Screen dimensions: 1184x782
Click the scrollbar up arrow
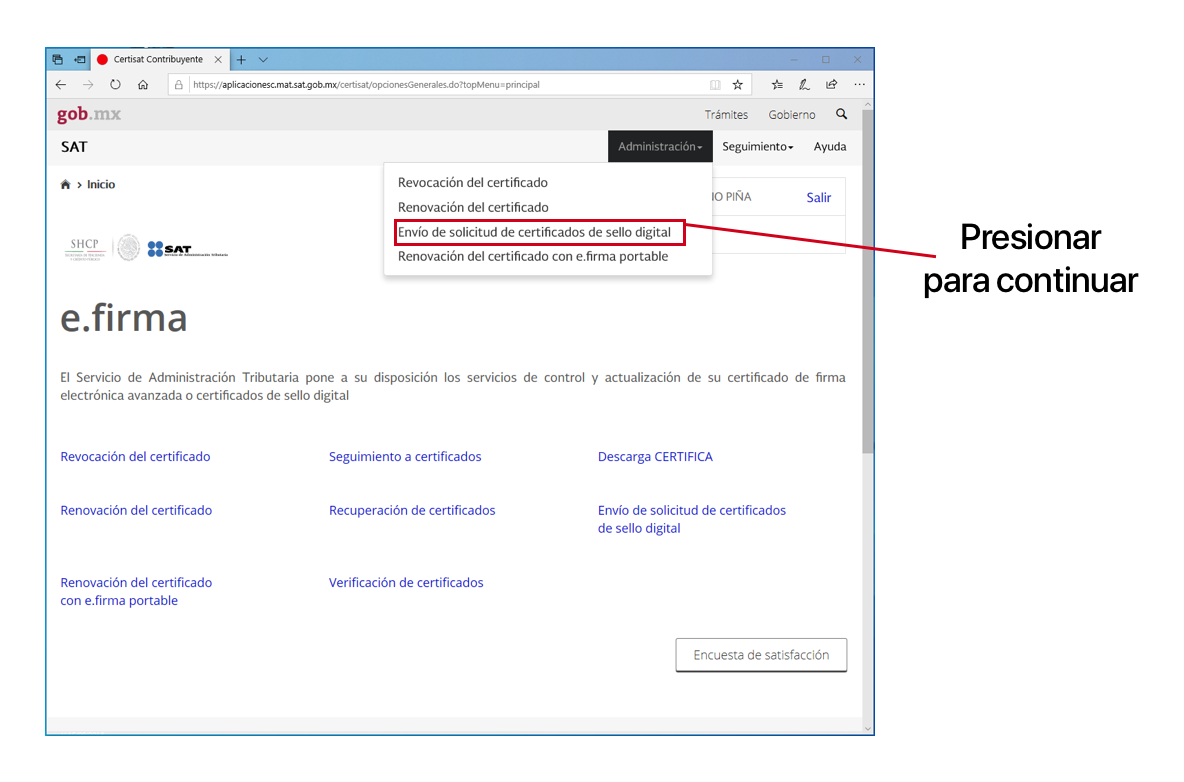click(x=868, y=104)
